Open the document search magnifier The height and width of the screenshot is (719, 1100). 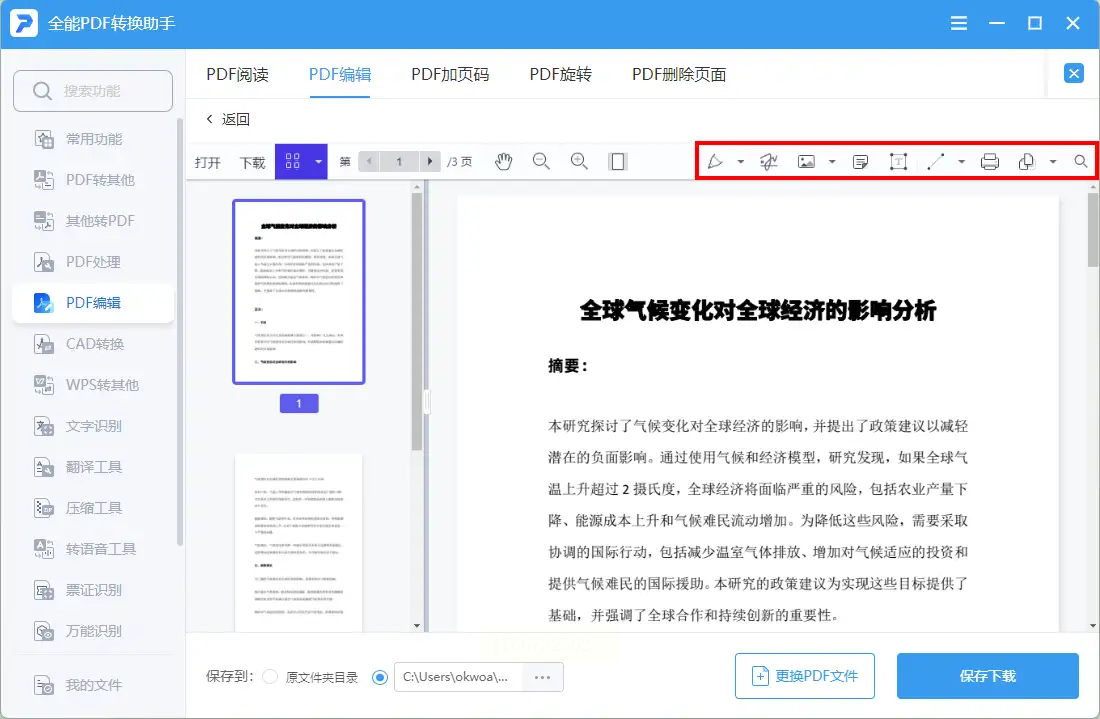(x=1081, y=162)
